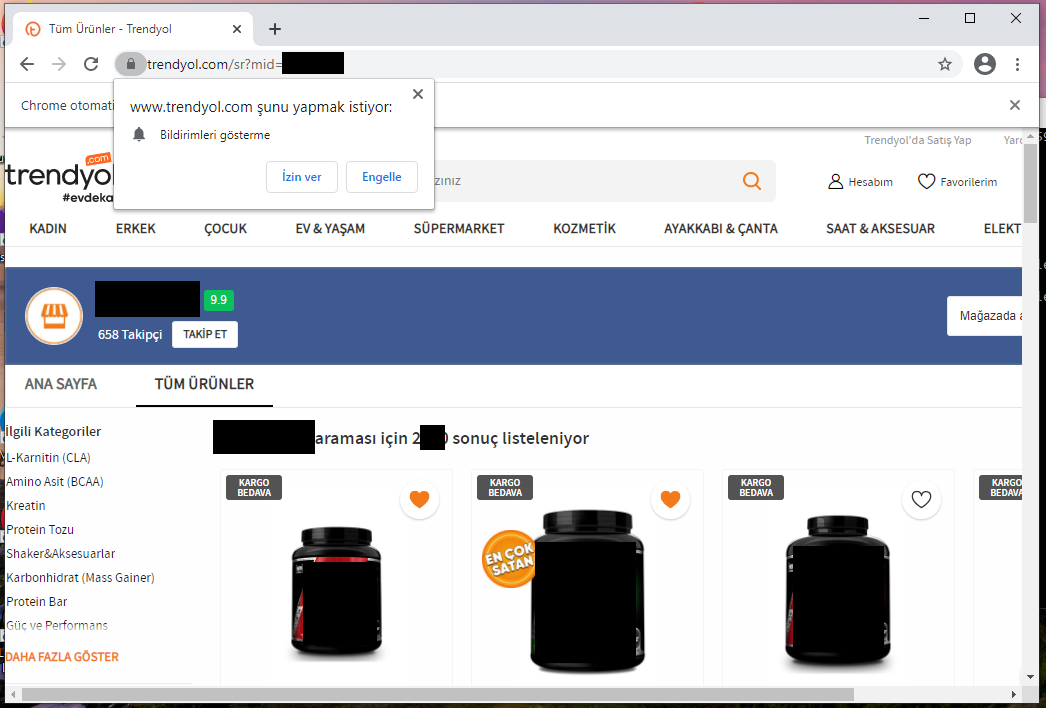
Task: Remove first product from favorites heart
Action: click(x=420, y=499)
